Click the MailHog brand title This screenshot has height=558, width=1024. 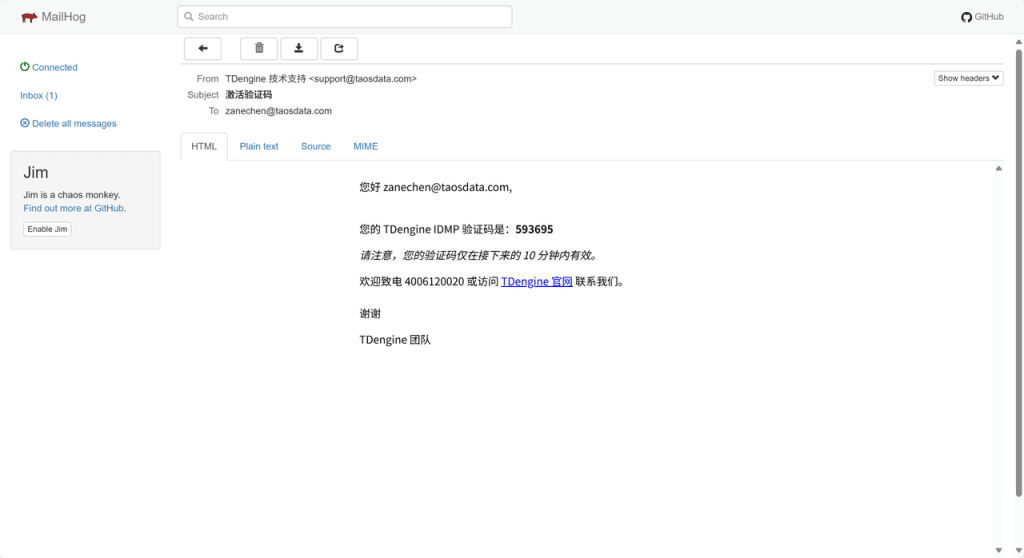[x=63, y=17]
